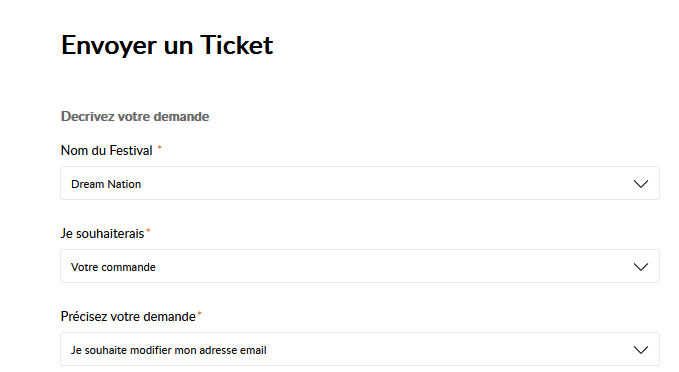The image size is (679, 372).
Task: Open the Précisez votre demande dropdown
Action: coord(360,349)
